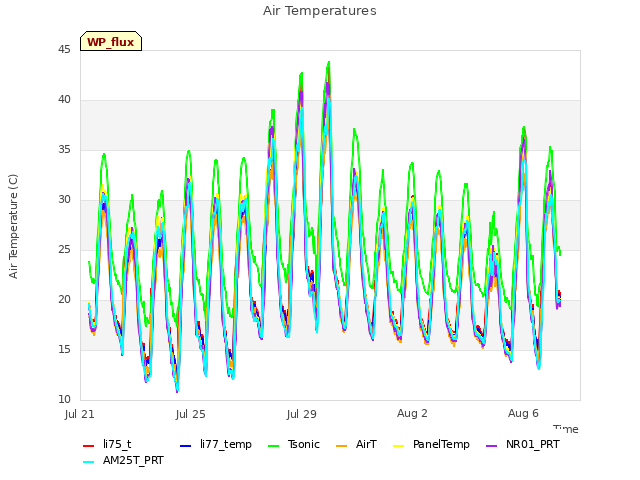640x480 pixels.
Task: Click the 15 y-axis tick label
Action: tap(64, 350)
